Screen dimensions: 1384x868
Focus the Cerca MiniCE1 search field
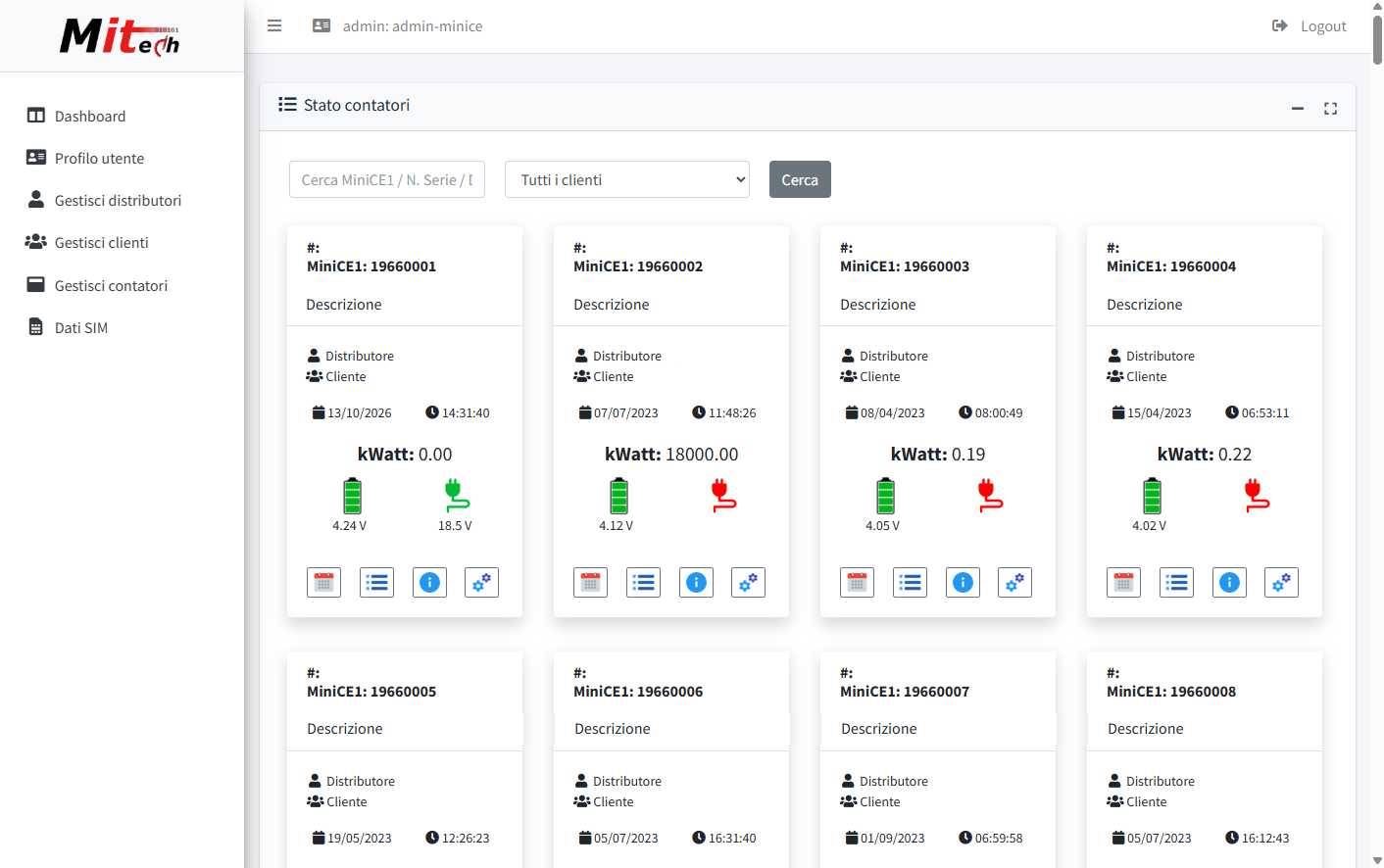tap(387, 179)
